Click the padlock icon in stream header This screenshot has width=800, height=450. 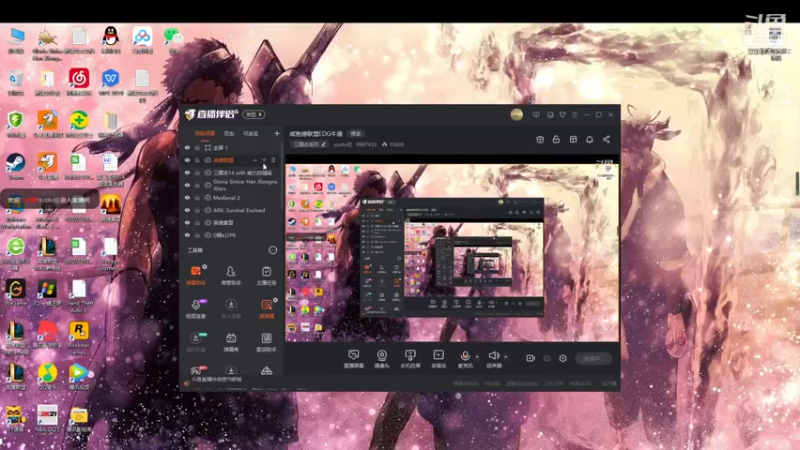[556, 139]
